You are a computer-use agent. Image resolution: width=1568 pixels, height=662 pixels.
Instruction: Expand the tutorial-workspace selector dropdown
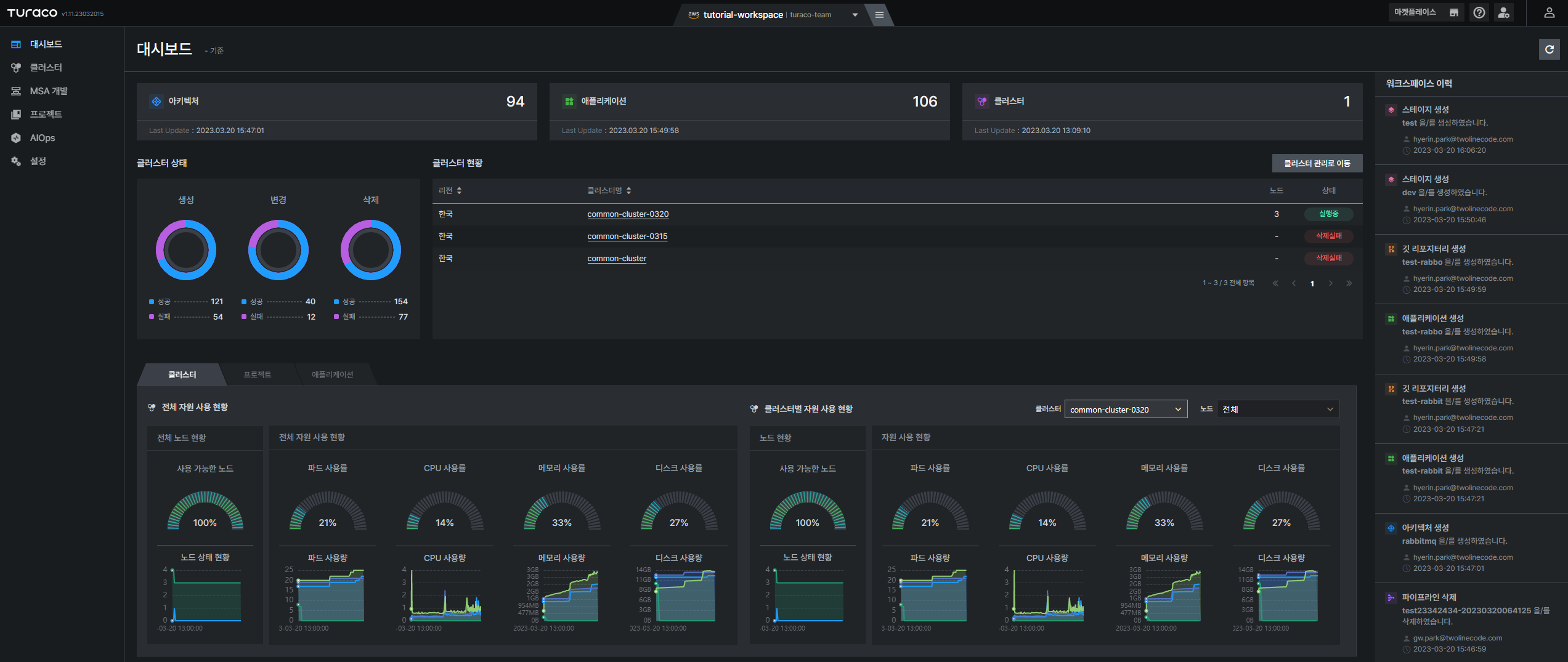855,15
